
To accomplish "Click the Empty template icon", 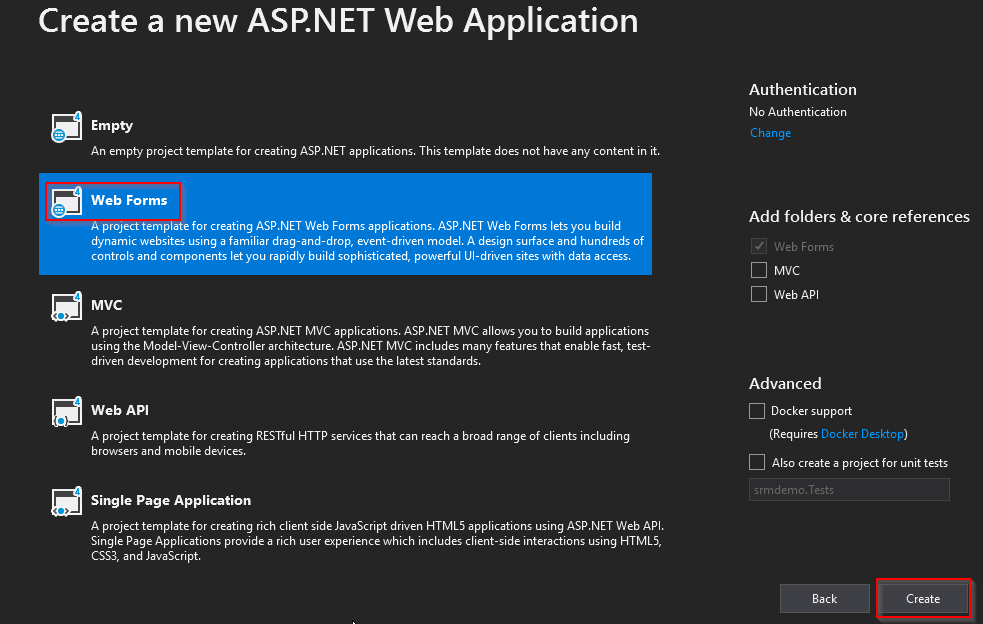I will point(66,128).
